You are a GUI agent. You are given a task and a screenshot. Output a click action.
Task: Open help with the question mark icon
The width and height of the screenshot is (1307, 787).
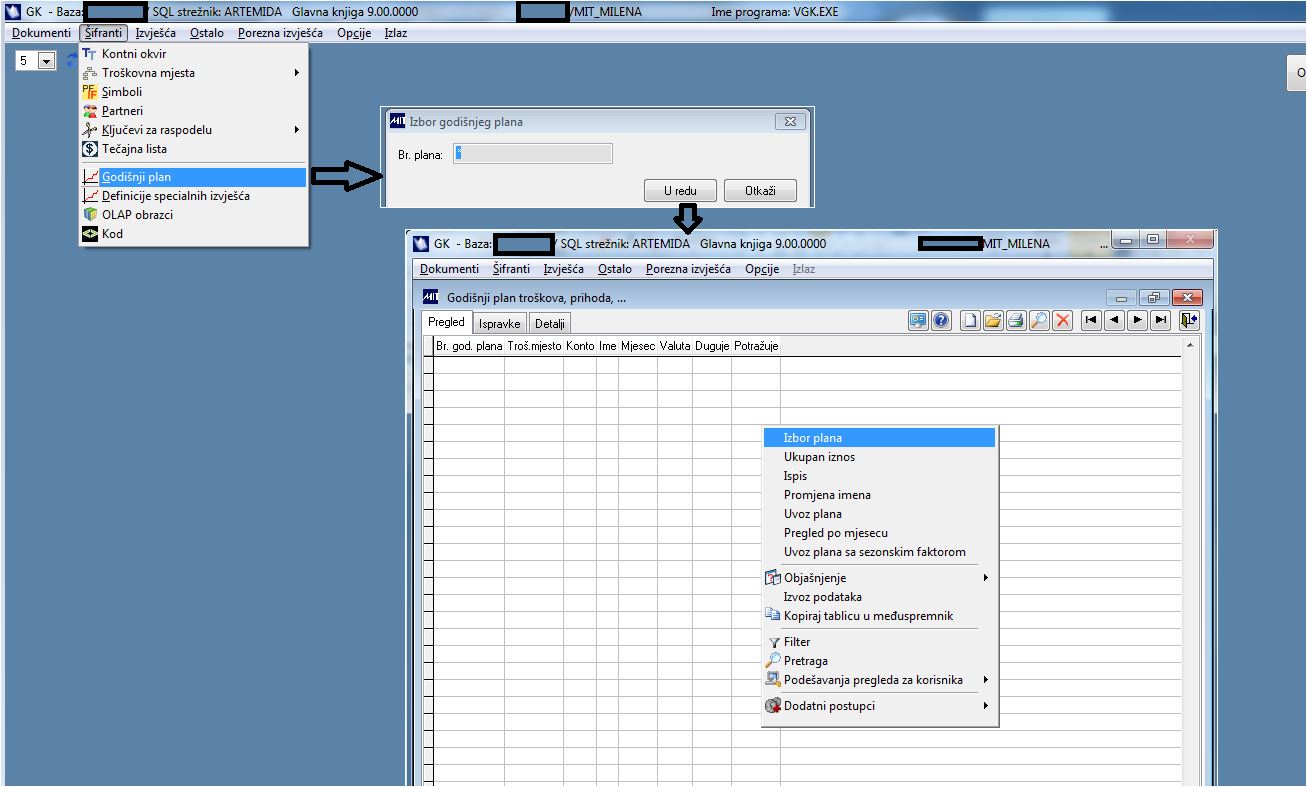pos(941,320)
